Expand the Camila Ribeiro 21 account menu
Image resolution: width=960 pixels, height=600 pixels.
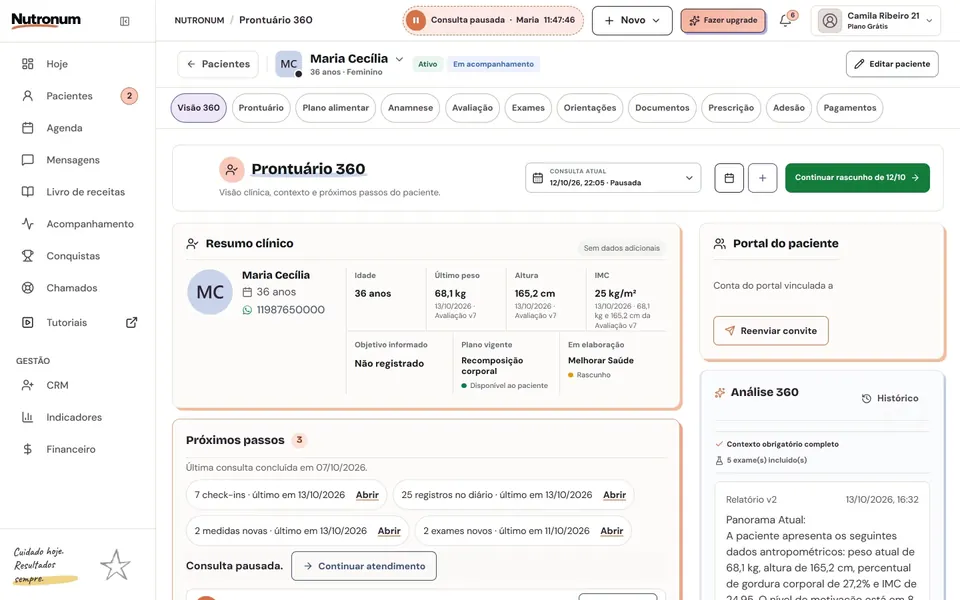876,20
